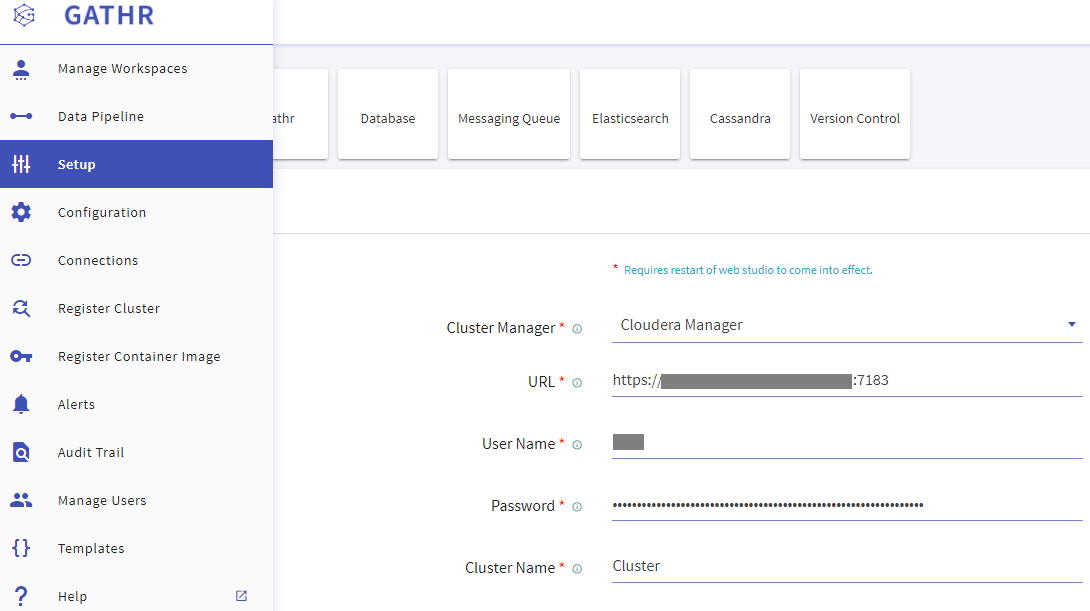Click the User Name input field
The height and width of the screenshot is (611, 1090).
[847, 442]
